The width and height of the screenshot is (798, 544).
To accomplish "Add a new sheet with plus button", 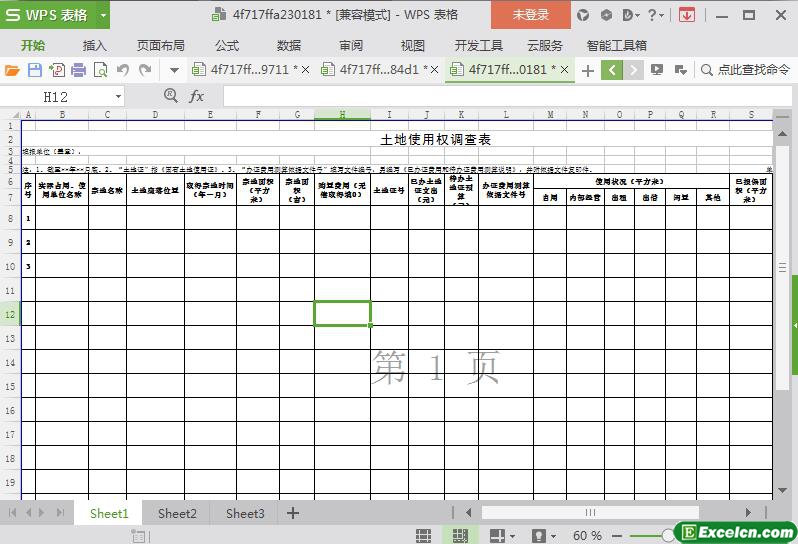I will [x=293, y=513].
